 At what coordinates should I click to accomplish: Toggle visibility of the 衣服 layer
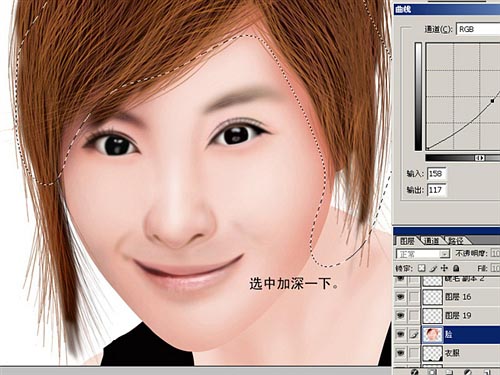click(x=400, y=352)
